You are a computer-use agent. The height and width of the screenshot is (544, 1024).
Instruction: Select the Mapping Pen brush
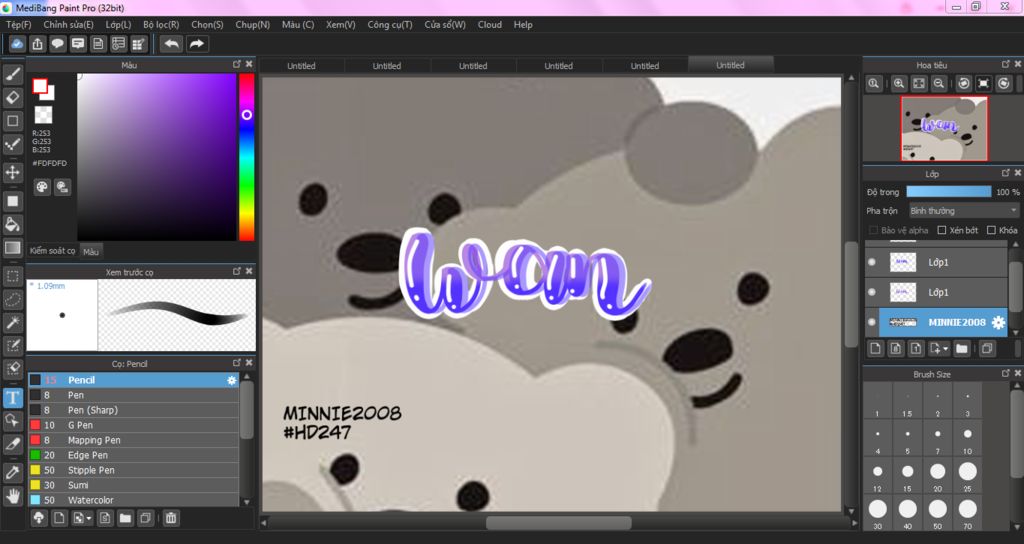133,440
